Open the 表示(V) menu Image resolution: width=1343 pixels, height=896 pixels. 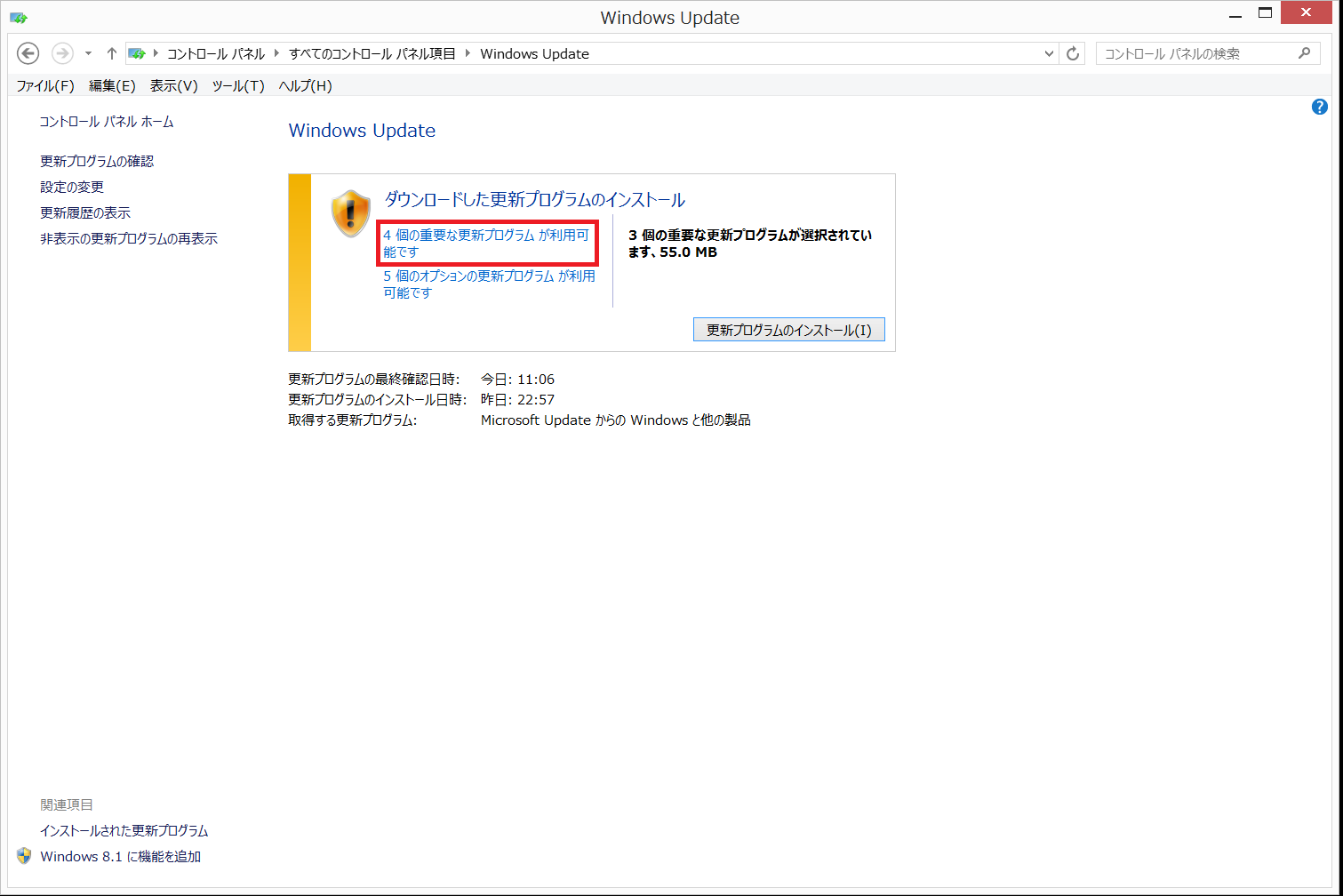click(x=173, y=85)
